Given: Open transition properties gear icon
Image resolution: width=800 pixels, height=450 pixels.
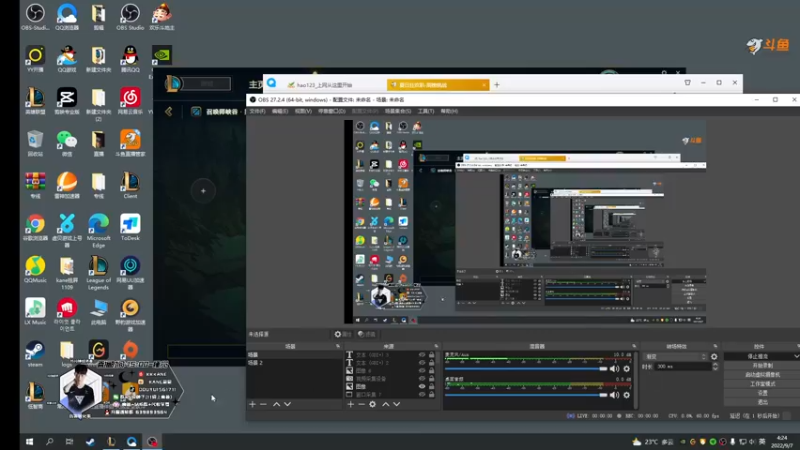Looking at the screenshot, I should 714,357.
